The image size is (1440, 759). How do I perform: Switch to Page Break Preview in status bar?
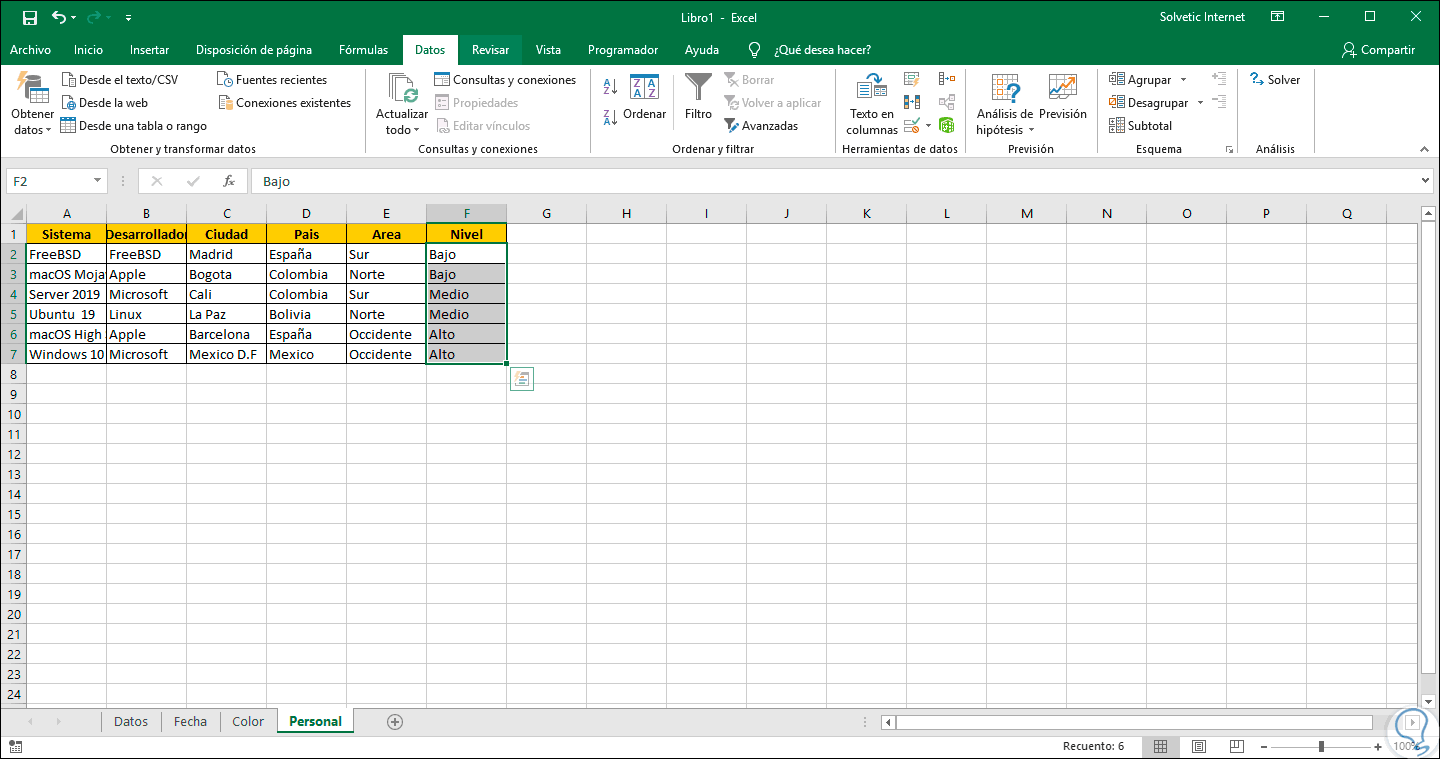1235,746
